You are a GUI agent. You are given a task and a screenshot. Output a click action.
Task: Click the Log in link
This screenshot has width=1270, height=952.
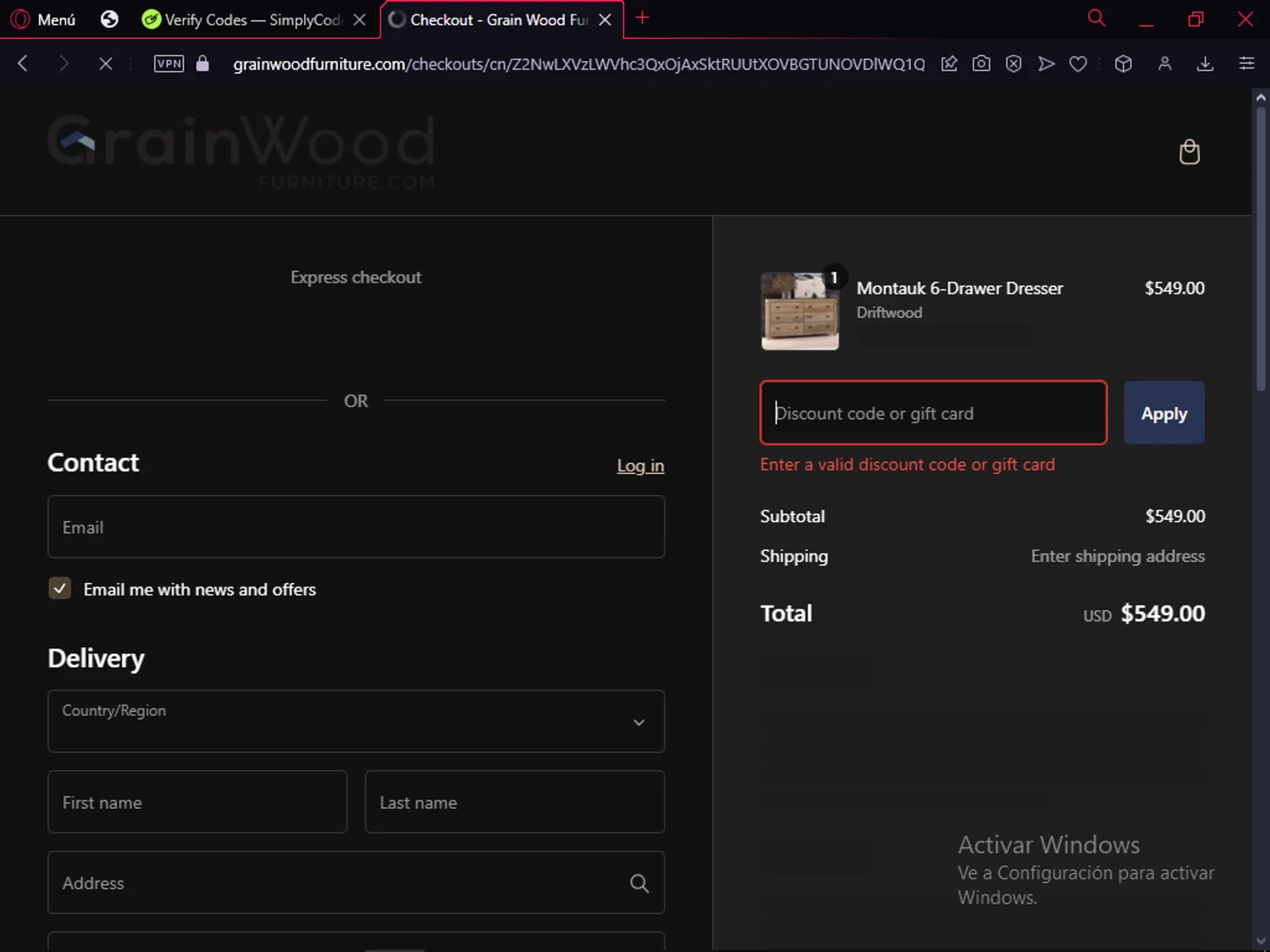tap(641, 465)
